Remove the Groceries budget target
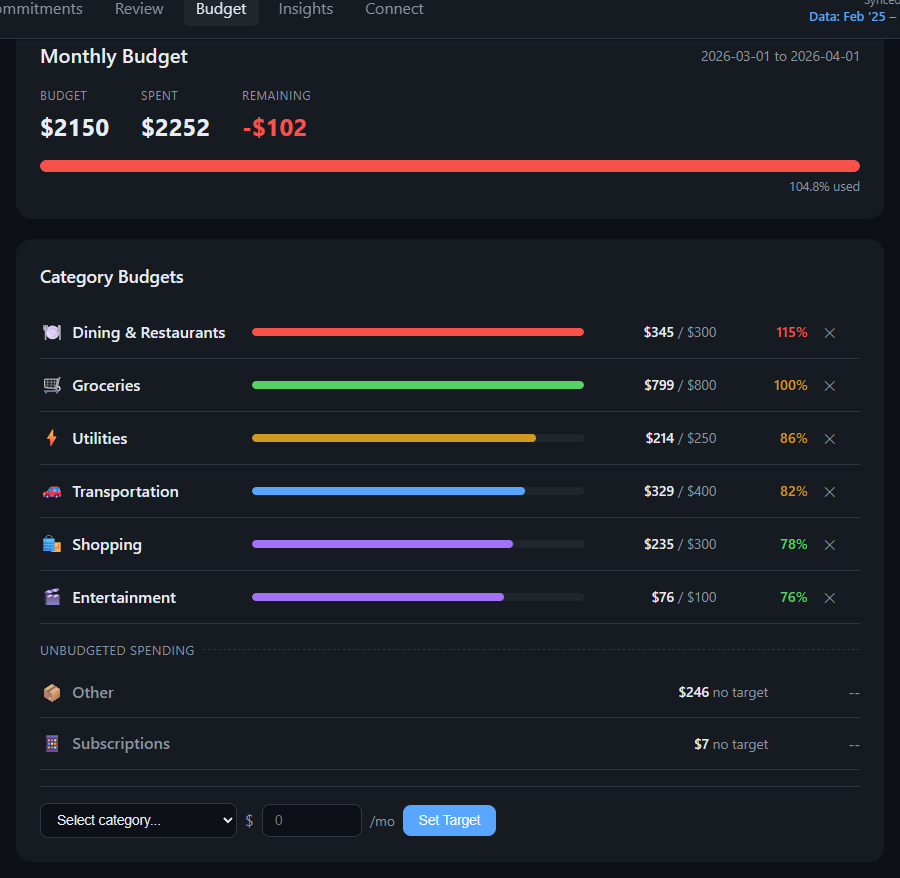The width and height of the screenshot is (900, 878). 829,385
